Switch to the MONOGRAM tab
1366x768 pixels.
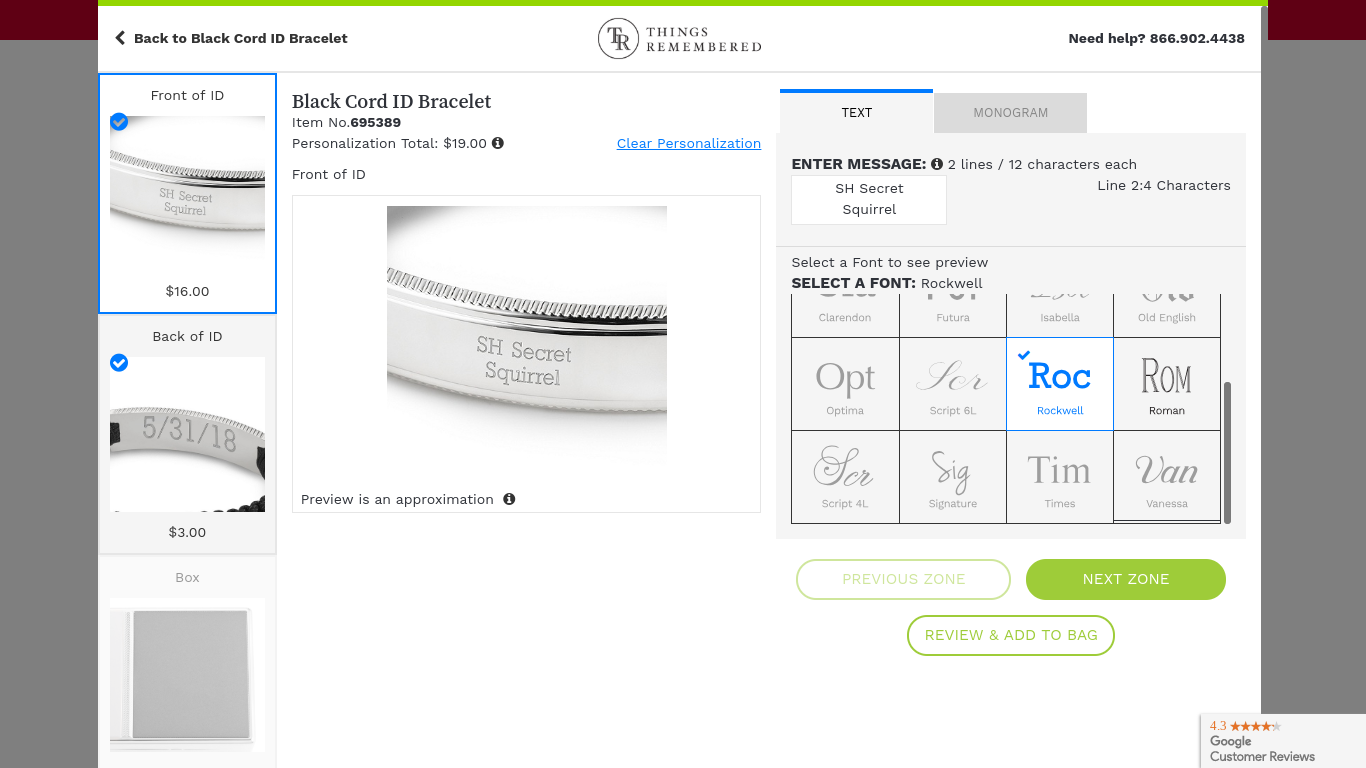[x=1010, y=113]
